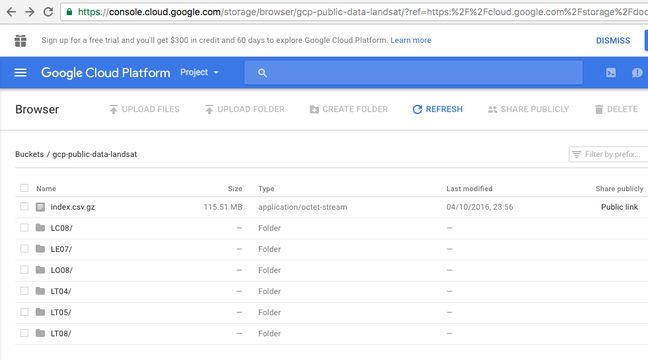
Task: Go to Buckets breadcrumb link
Action: click(x=29, y=154)
